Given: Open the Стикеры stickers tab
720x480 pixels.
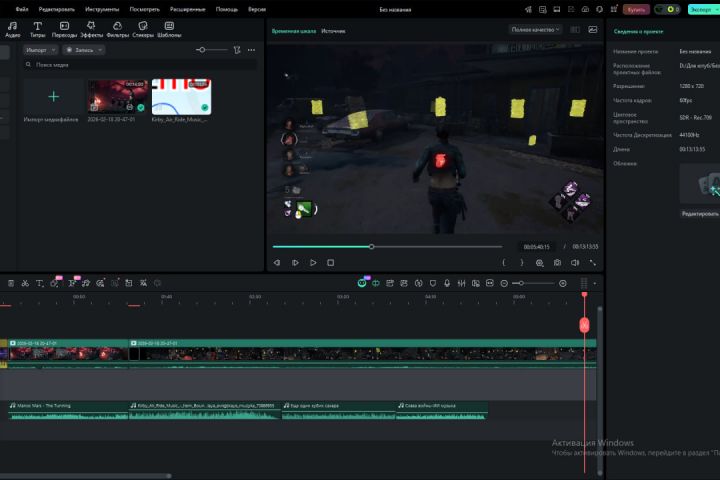Looking at the screenshot, I should [143, 29].
